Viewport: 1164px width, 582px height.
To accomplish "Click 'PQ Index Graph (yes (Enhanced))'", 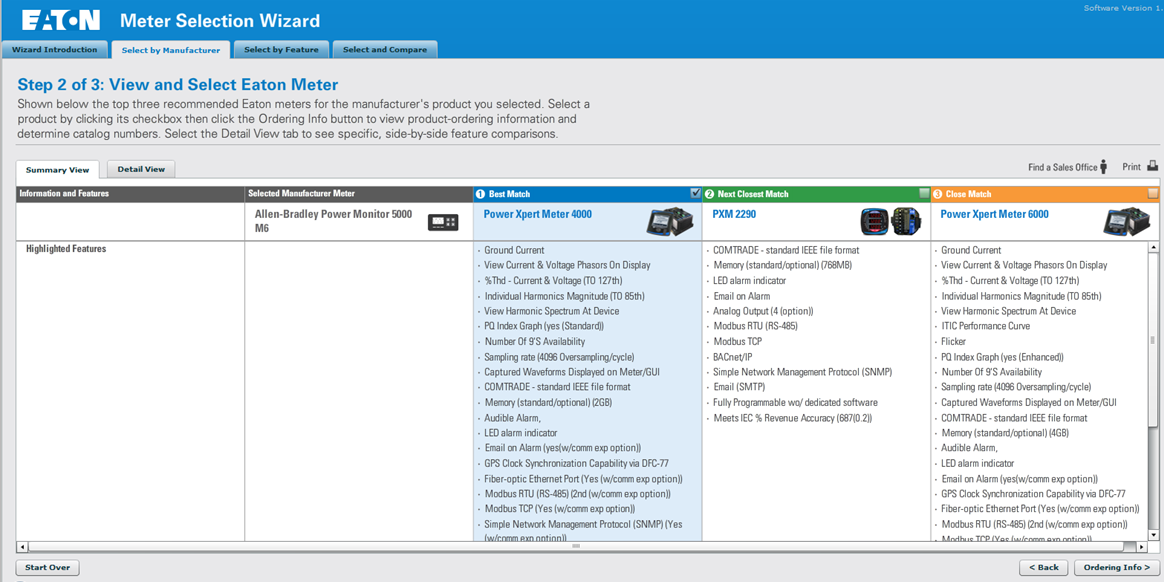I will tap(1002, 357).
